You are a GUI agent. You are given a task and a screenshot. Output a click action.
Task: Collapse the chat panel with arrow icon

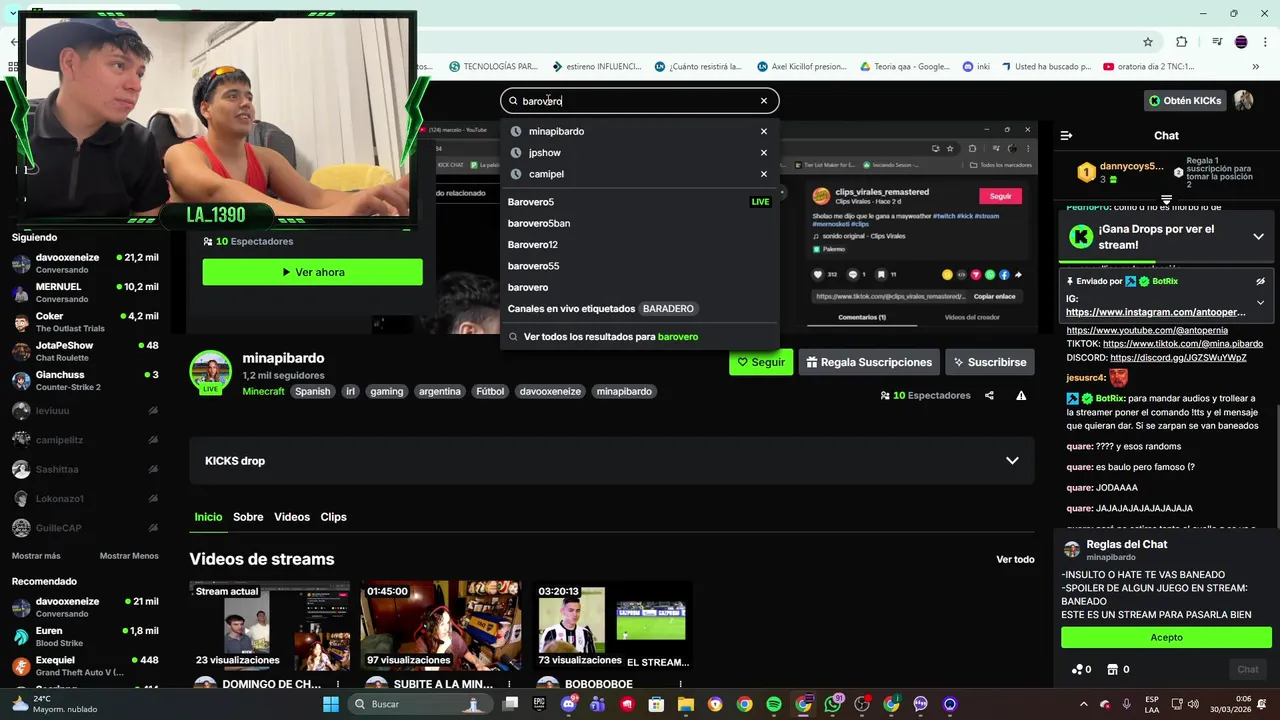1066,136
